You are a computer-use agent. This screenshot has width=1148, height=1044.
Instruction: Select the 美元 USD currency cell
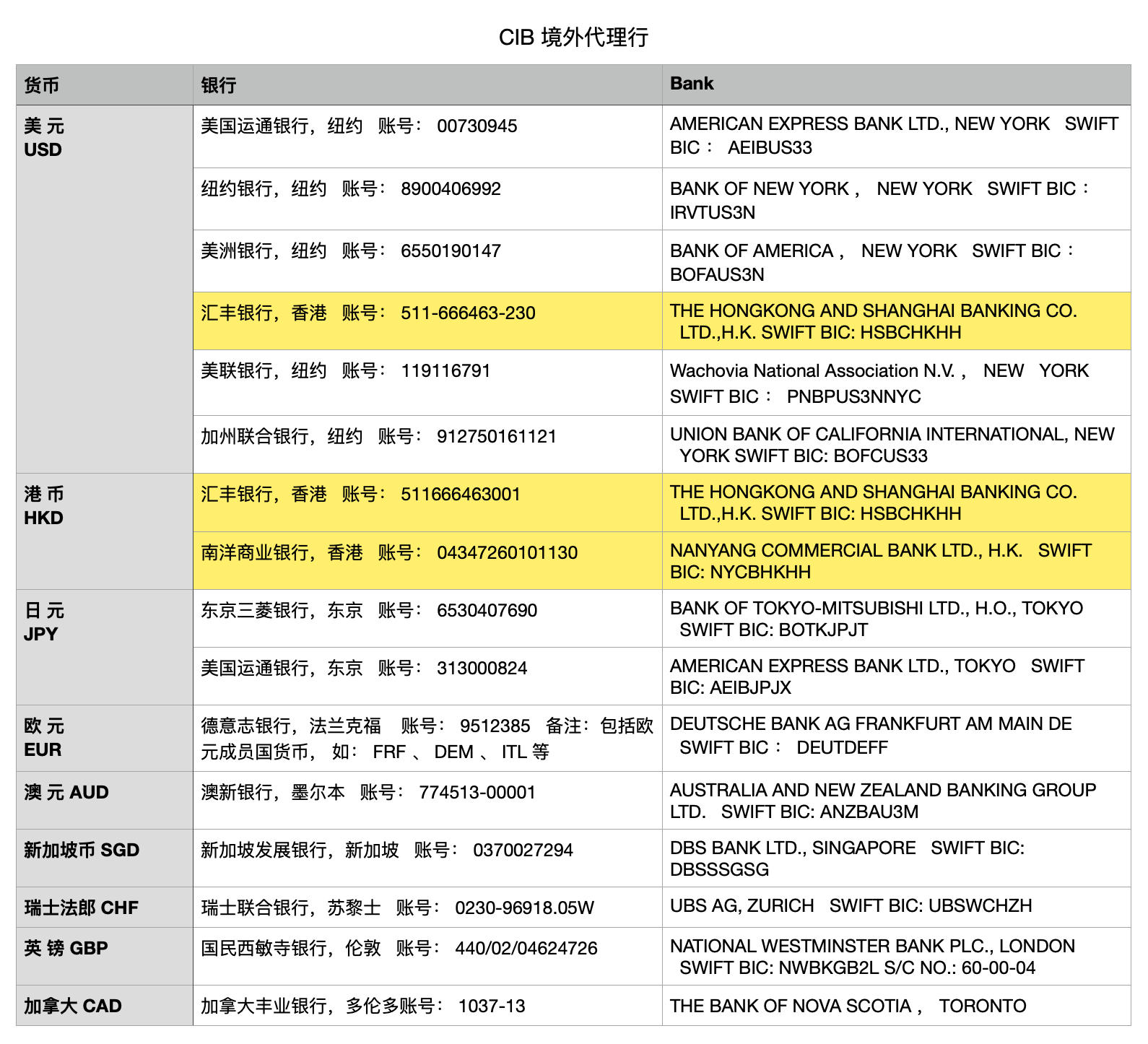click(x=105, y=290)
